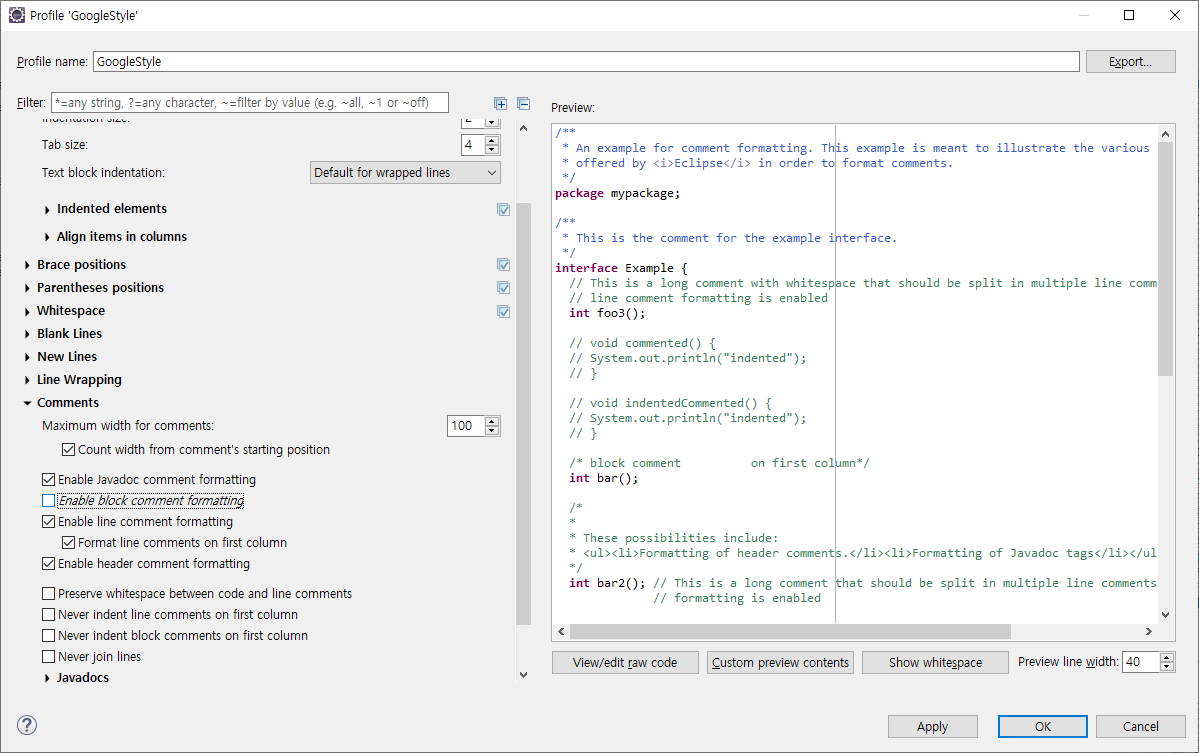Click the Tab size number field
The image size is (1199, 753).
(x=473, y=144)
